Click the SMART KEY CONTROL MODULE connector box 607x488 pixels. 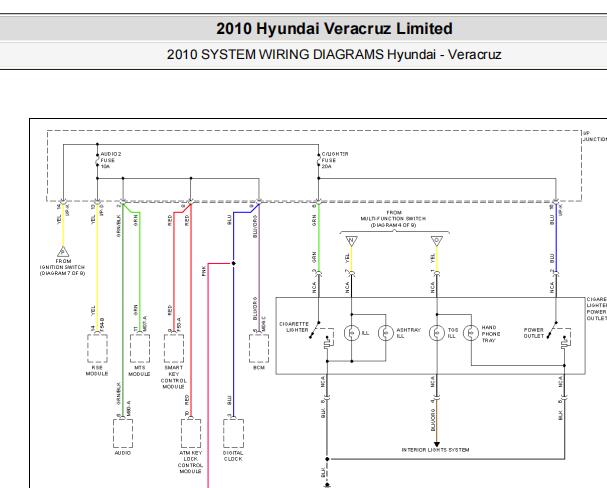[x=174, y=348]
